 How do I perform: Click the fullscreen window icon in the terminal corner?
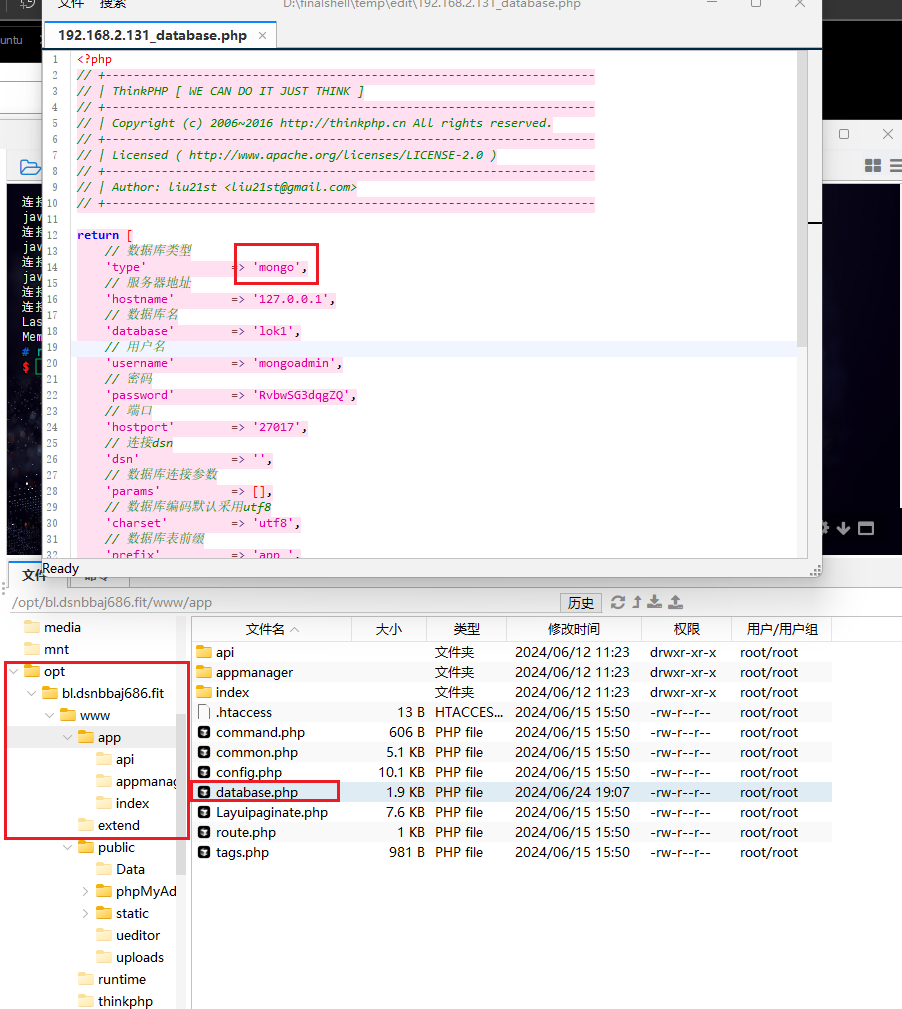[x=867, y=528]
